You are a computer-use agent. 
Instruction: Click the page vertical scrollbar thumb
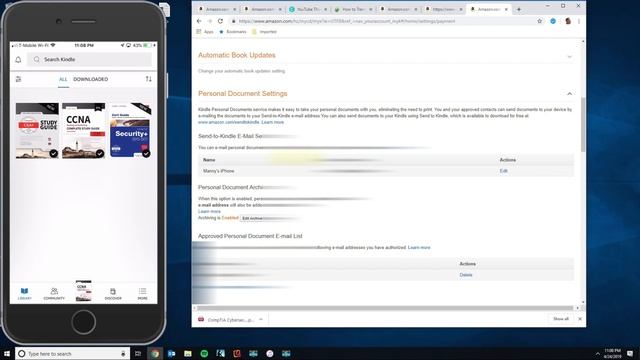pyautogui.click(x=583, y=124)
